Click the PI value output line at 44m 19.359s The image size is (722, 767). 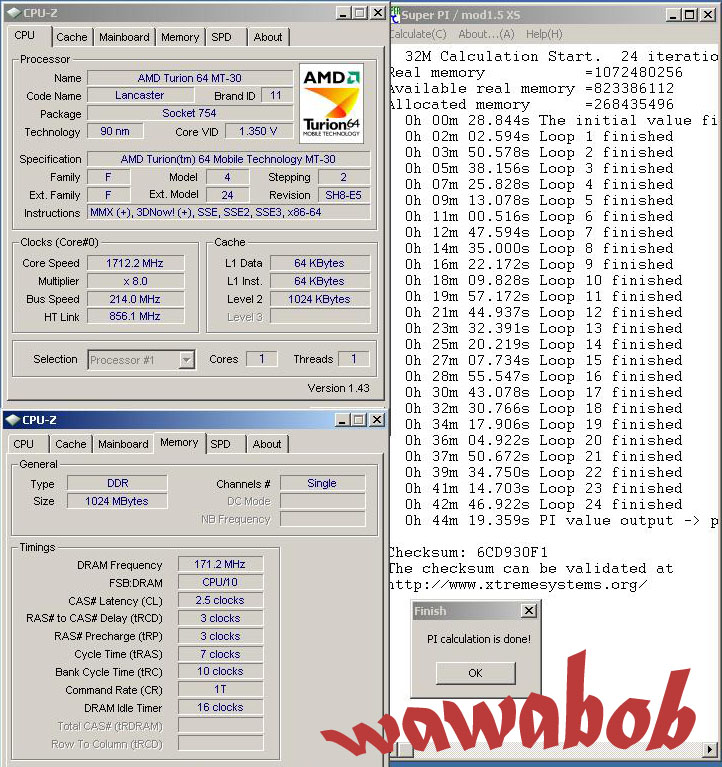(x=561, y=520)
